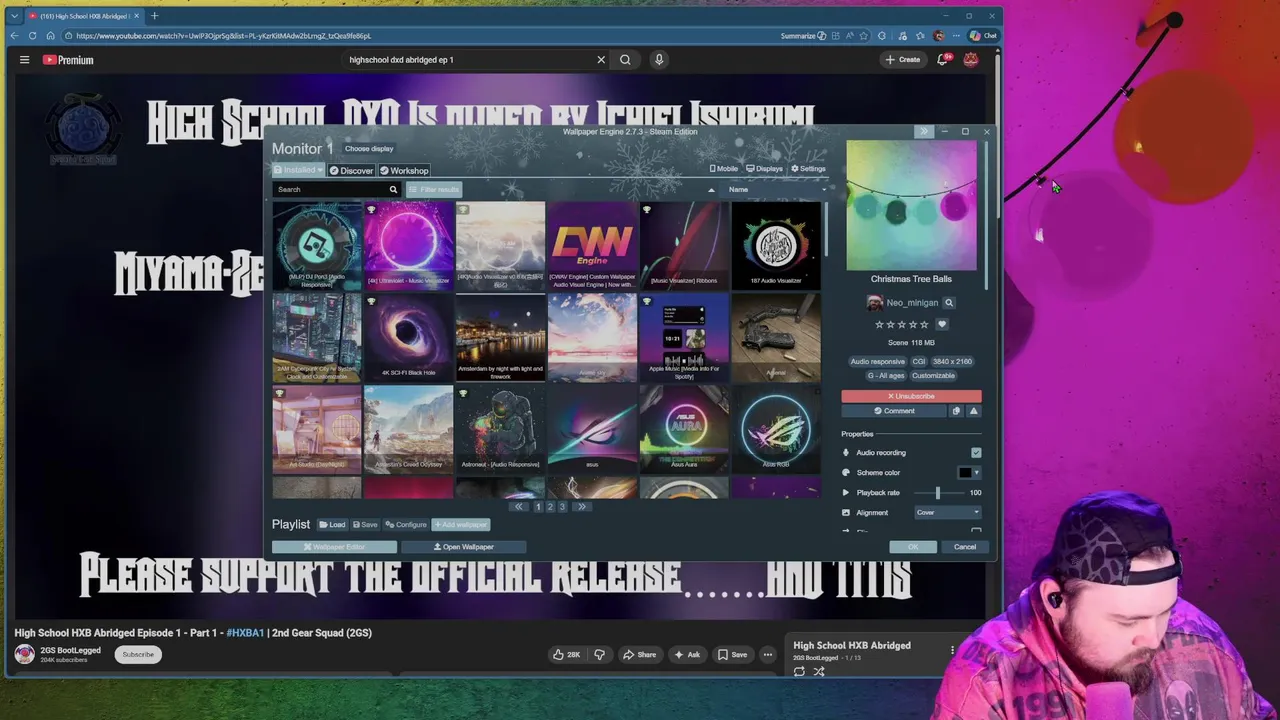Screen dimensions: 1280x720
Task: Click the YouTube search button
Action: (625, 60)
